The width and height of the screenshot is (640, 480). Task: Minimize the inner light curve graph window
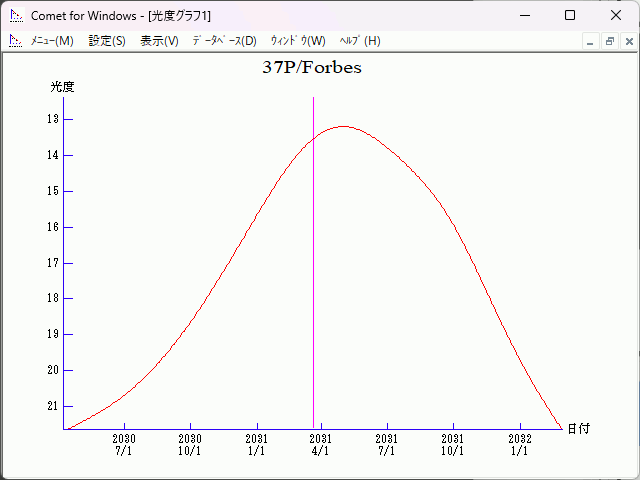(x=590, y=41)
